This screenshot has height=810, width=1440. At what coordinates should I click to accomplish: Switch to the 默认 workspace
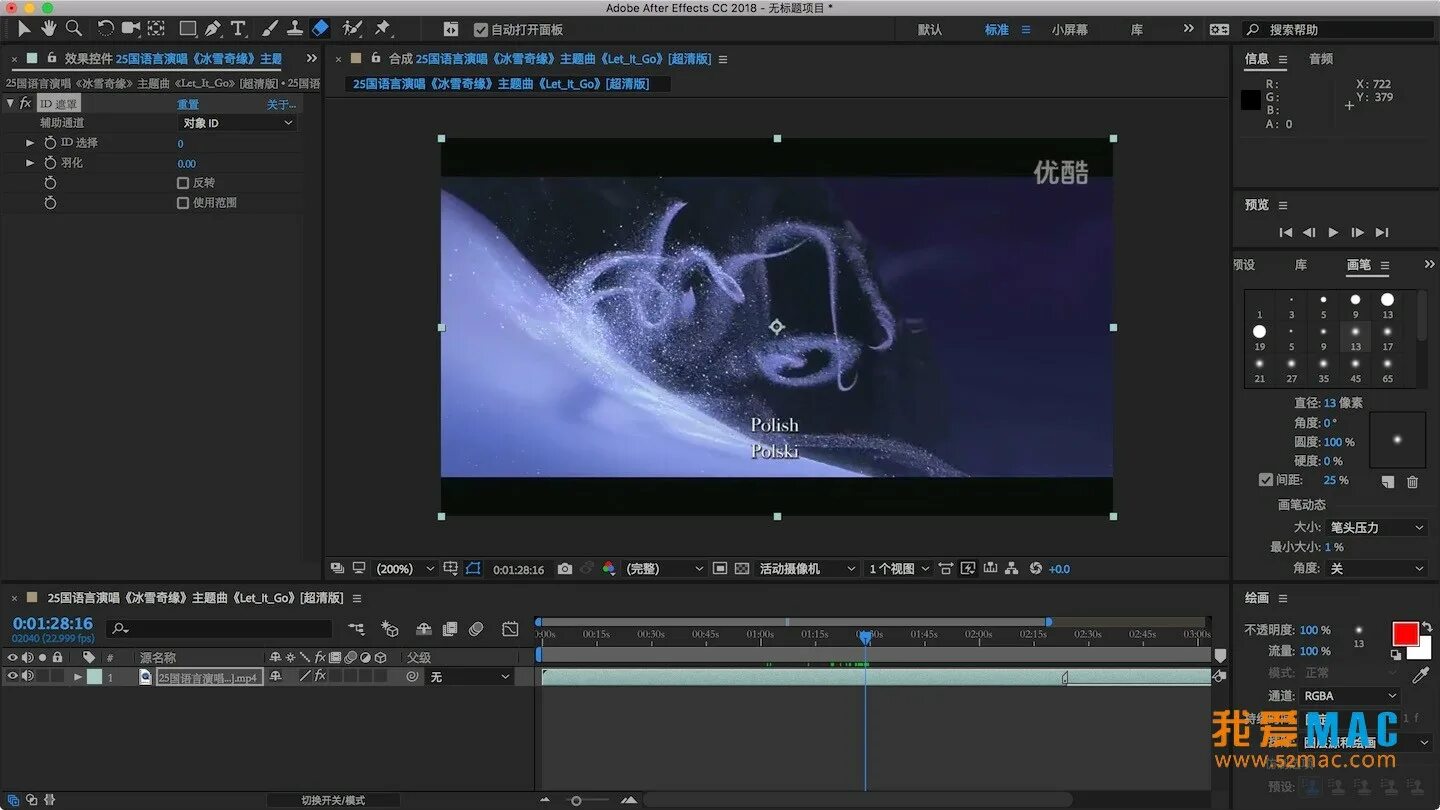point(930,30)
